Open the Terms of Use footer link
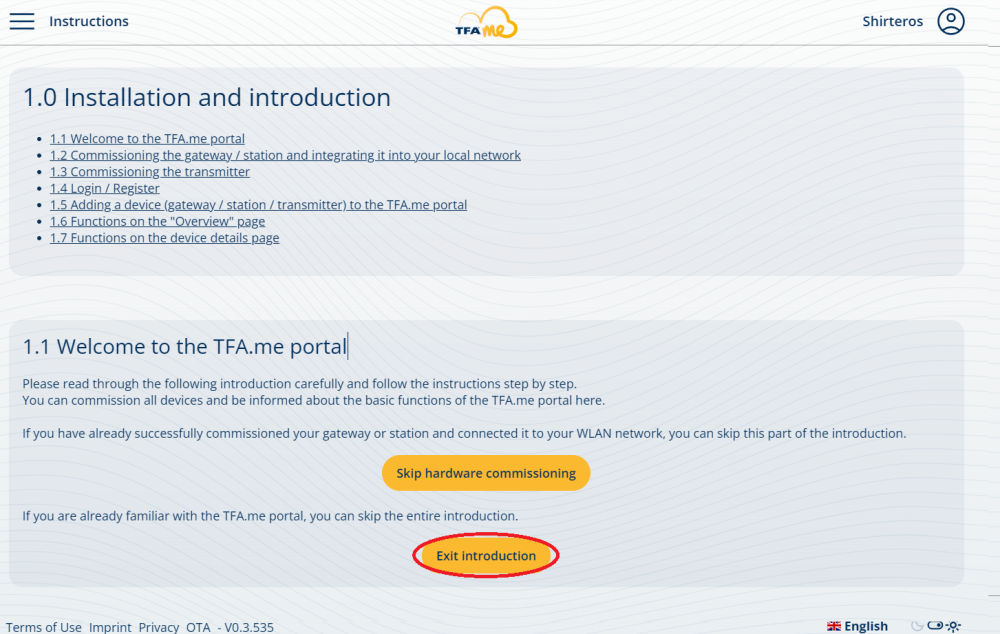Screen dimensions: 1000x634 click(44, 627)
